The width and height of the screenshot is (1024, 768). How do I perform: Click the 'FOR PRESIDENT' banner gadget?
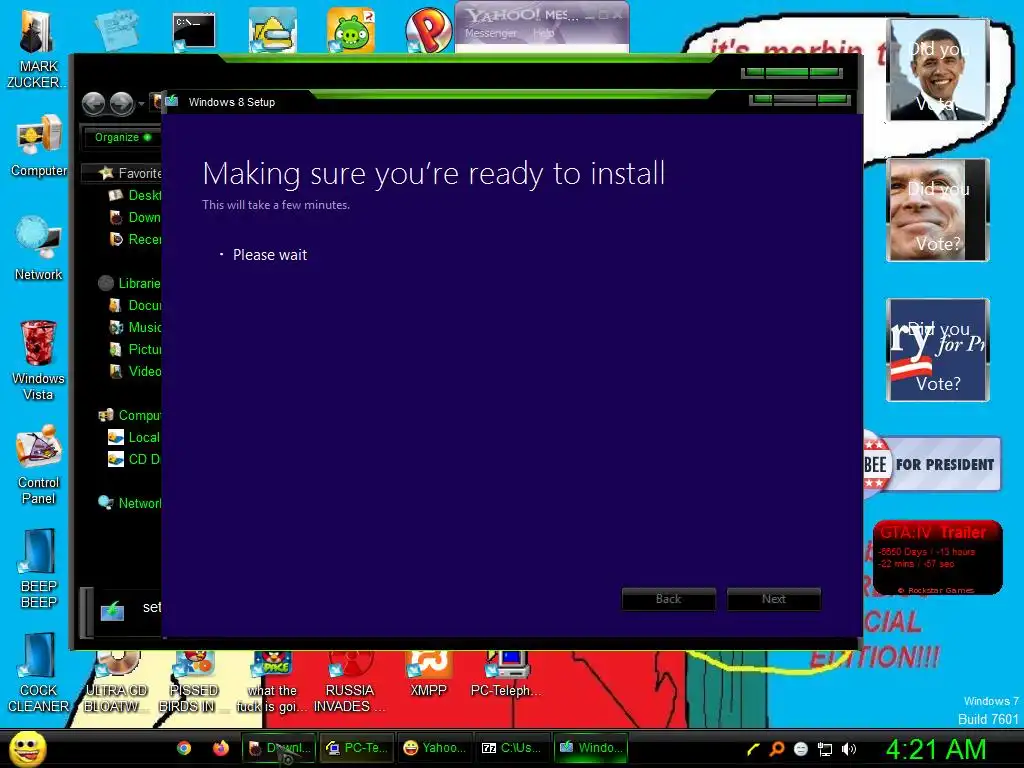point(932,464)
